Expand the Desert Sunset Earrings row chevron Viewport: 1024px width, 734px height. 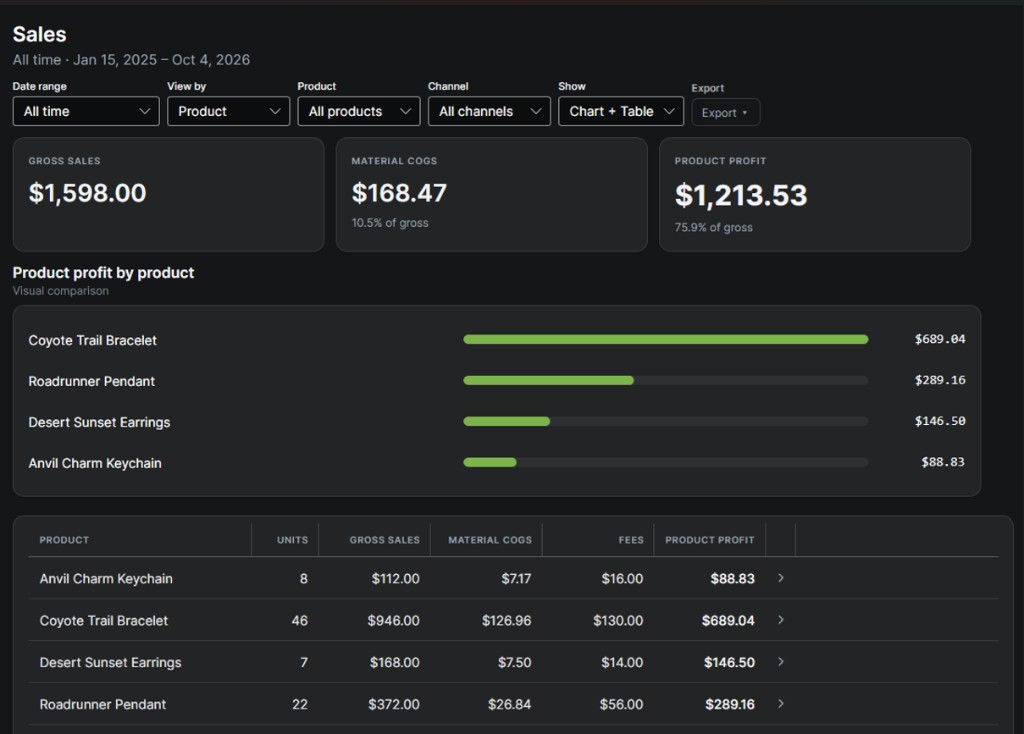click(780, 662)
